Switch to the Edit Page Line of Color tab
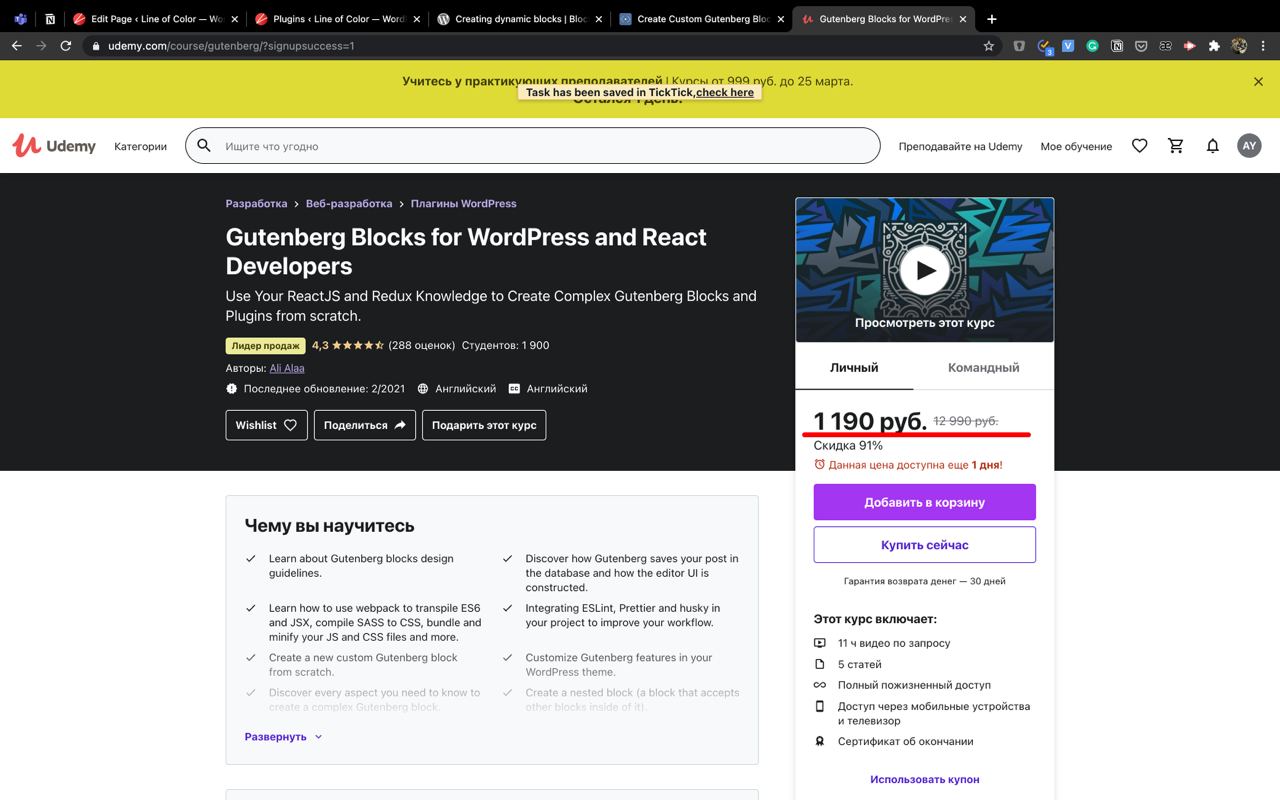Screen dimensions: 1280x800 click(155, 18)
